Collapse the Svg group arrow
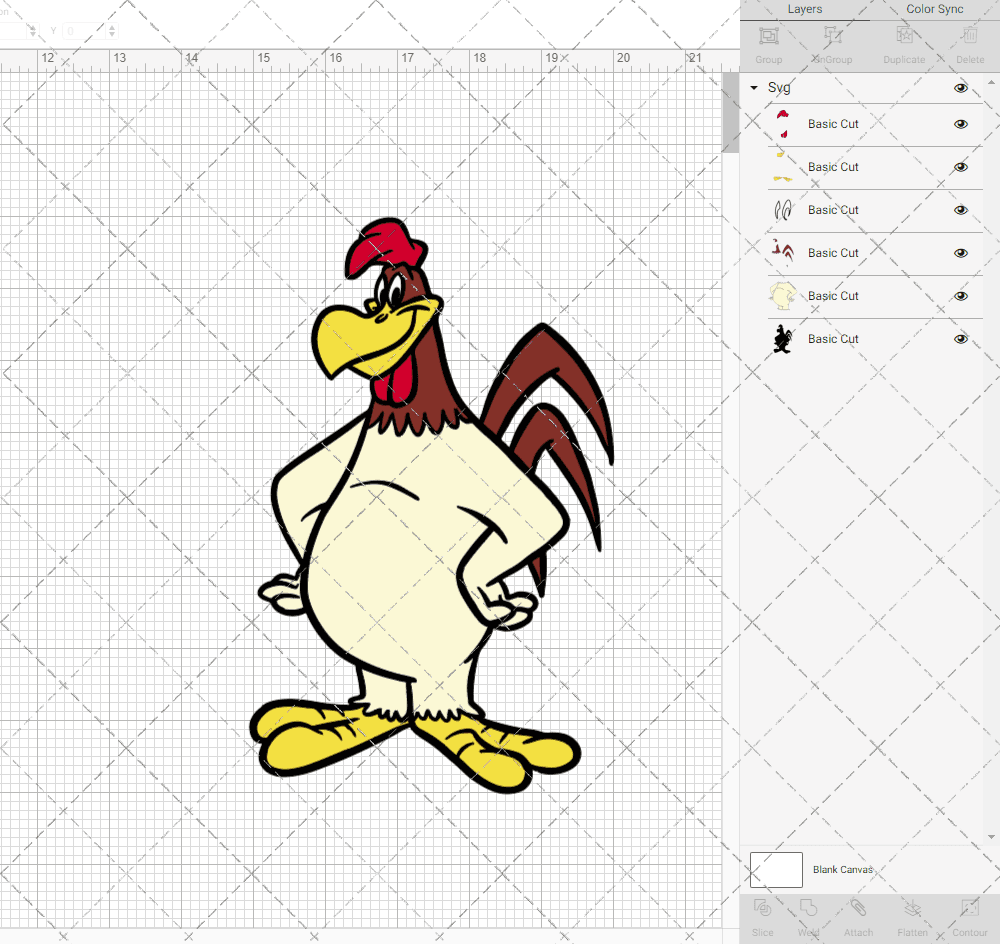 coord(754,88)
